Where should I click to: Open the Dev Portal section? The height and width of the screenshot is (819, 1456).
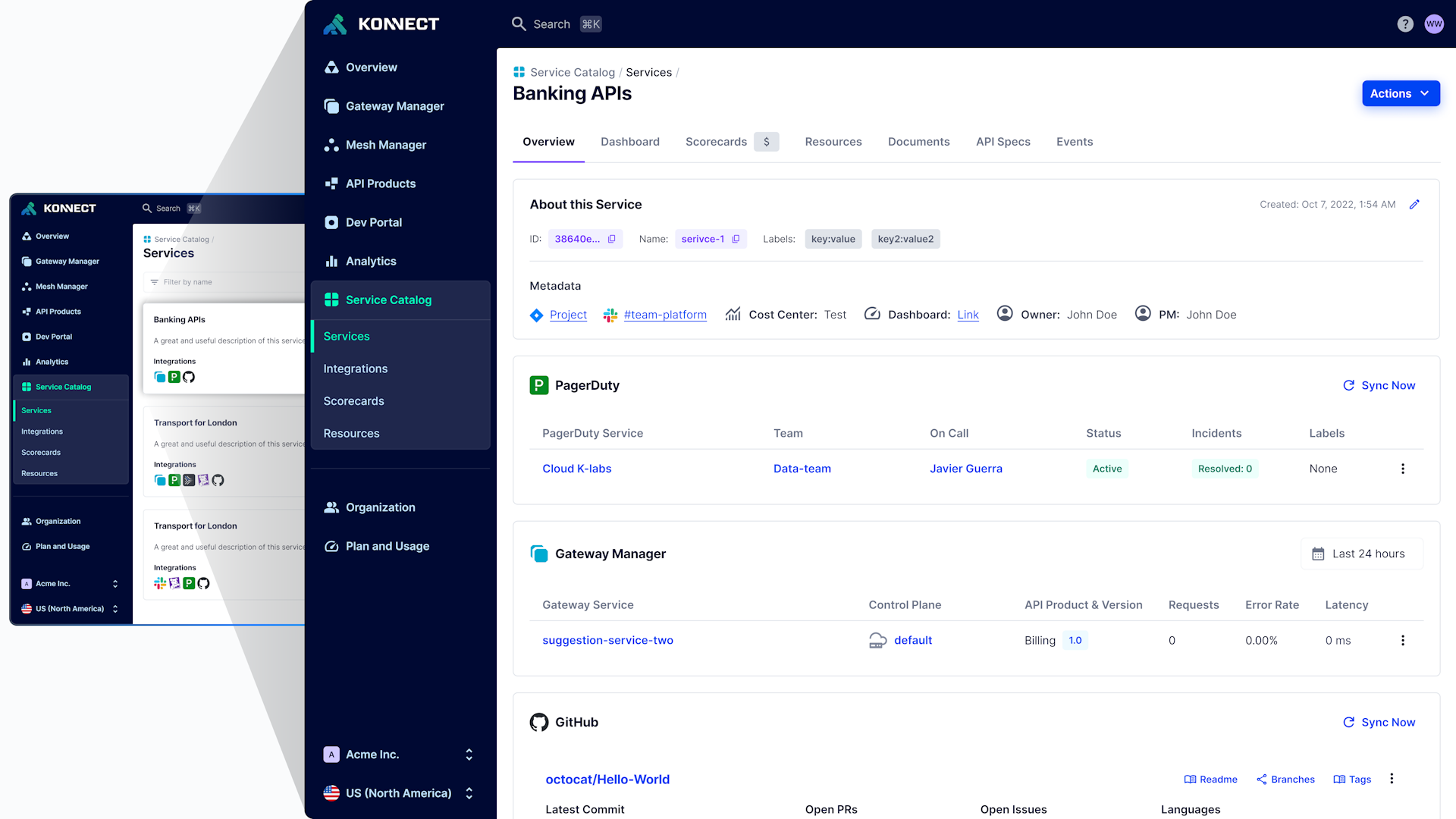tap(373, 222)
